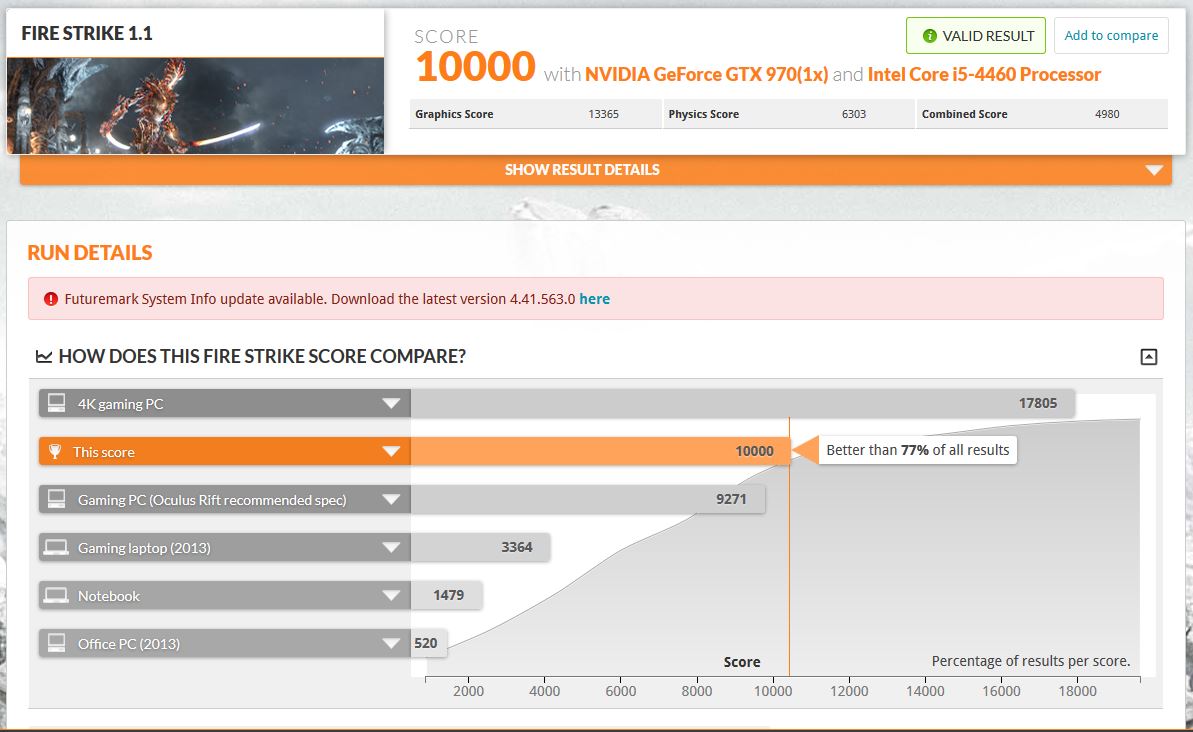Expand the Office PC (2013) dropdown arrow
The image size is (1193, 732).
(391, 643)
